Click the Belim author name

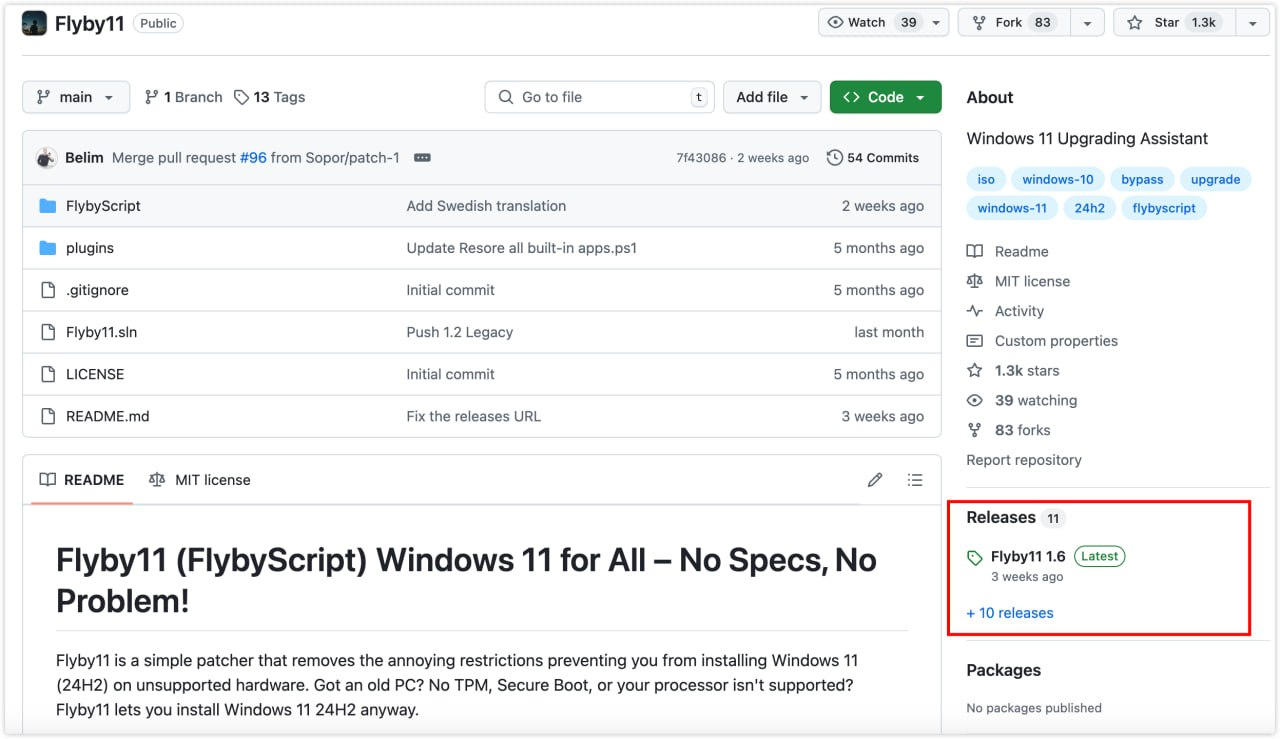pyautogui.click(x=84, y=158)
